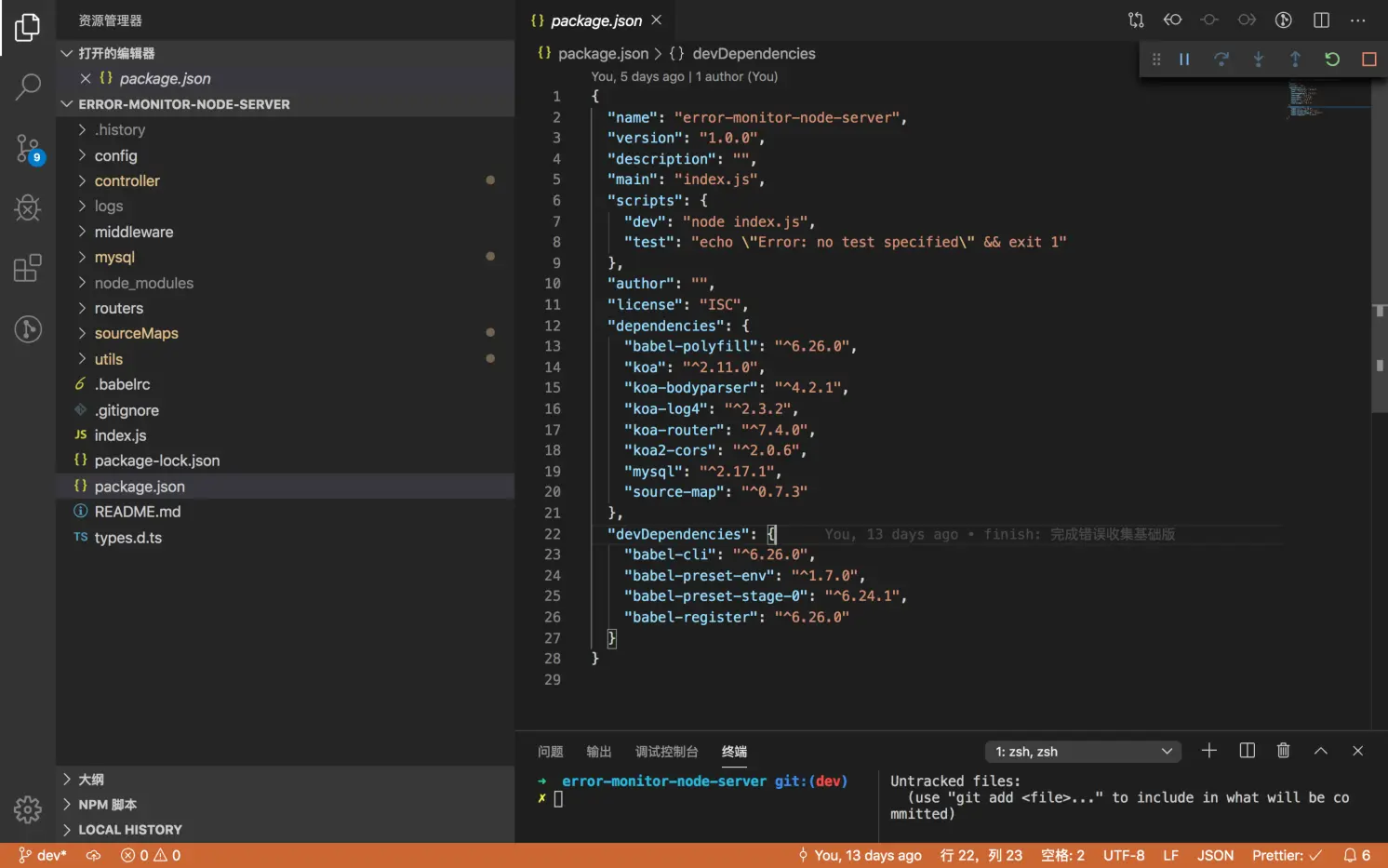Maximize the terminal panel with the up chevron
The image size is (1388, 868).
click(1320, 751)
